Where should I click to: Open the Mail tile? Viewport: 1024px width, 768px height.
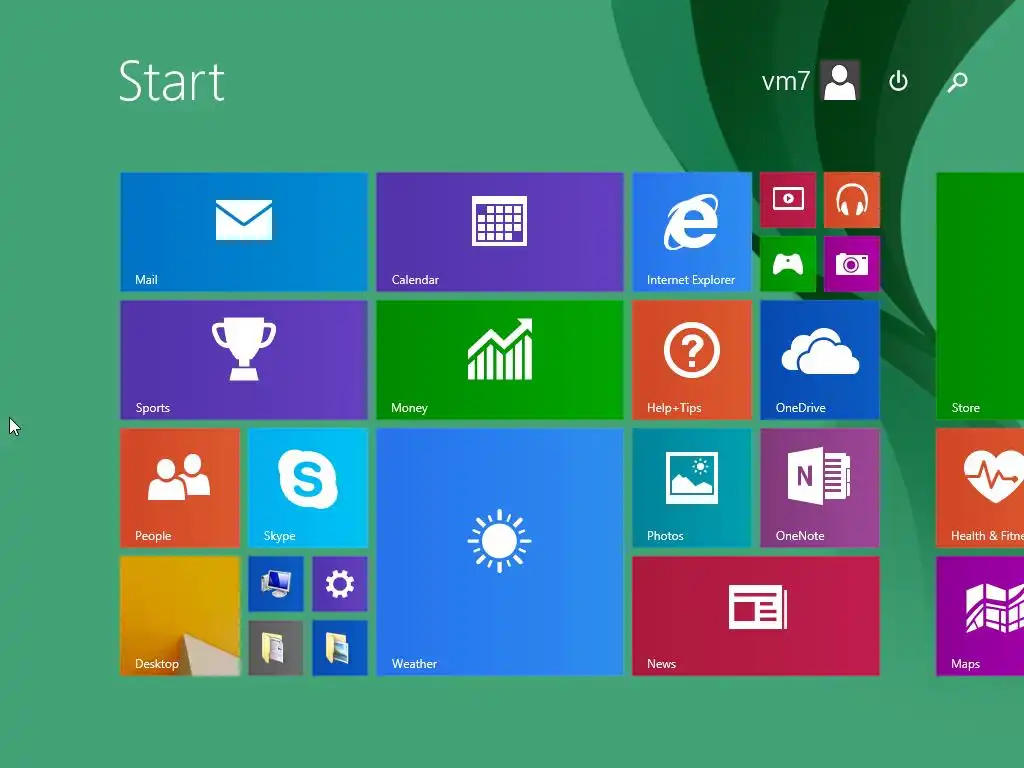click(244, 232)
